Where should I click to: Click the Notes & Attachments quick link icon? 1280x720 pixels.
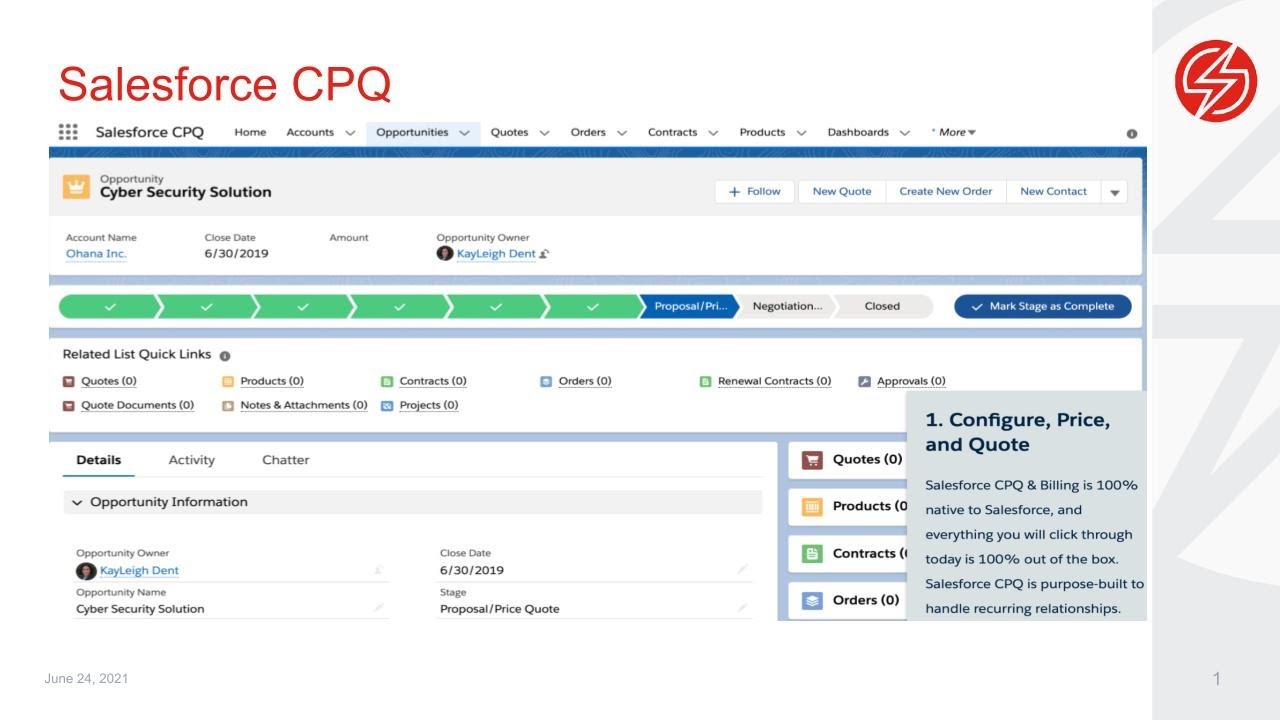tap(228, 406)
